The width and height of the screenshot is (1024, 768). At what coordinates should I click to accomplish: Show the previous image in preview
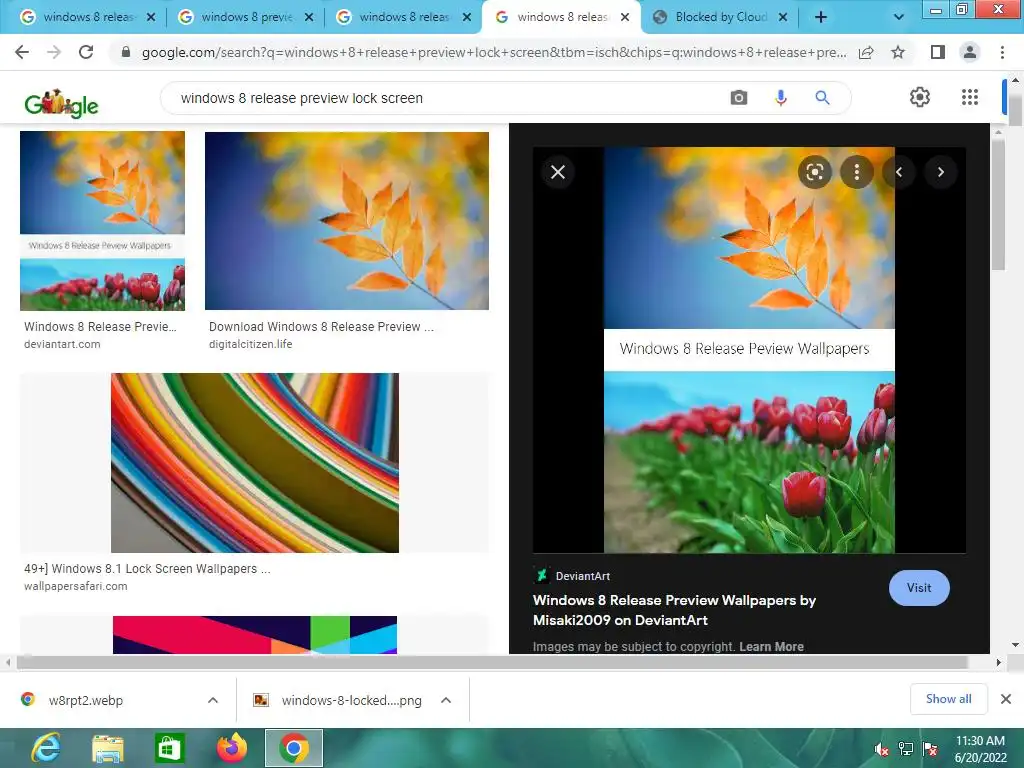[x=899, y=172]
